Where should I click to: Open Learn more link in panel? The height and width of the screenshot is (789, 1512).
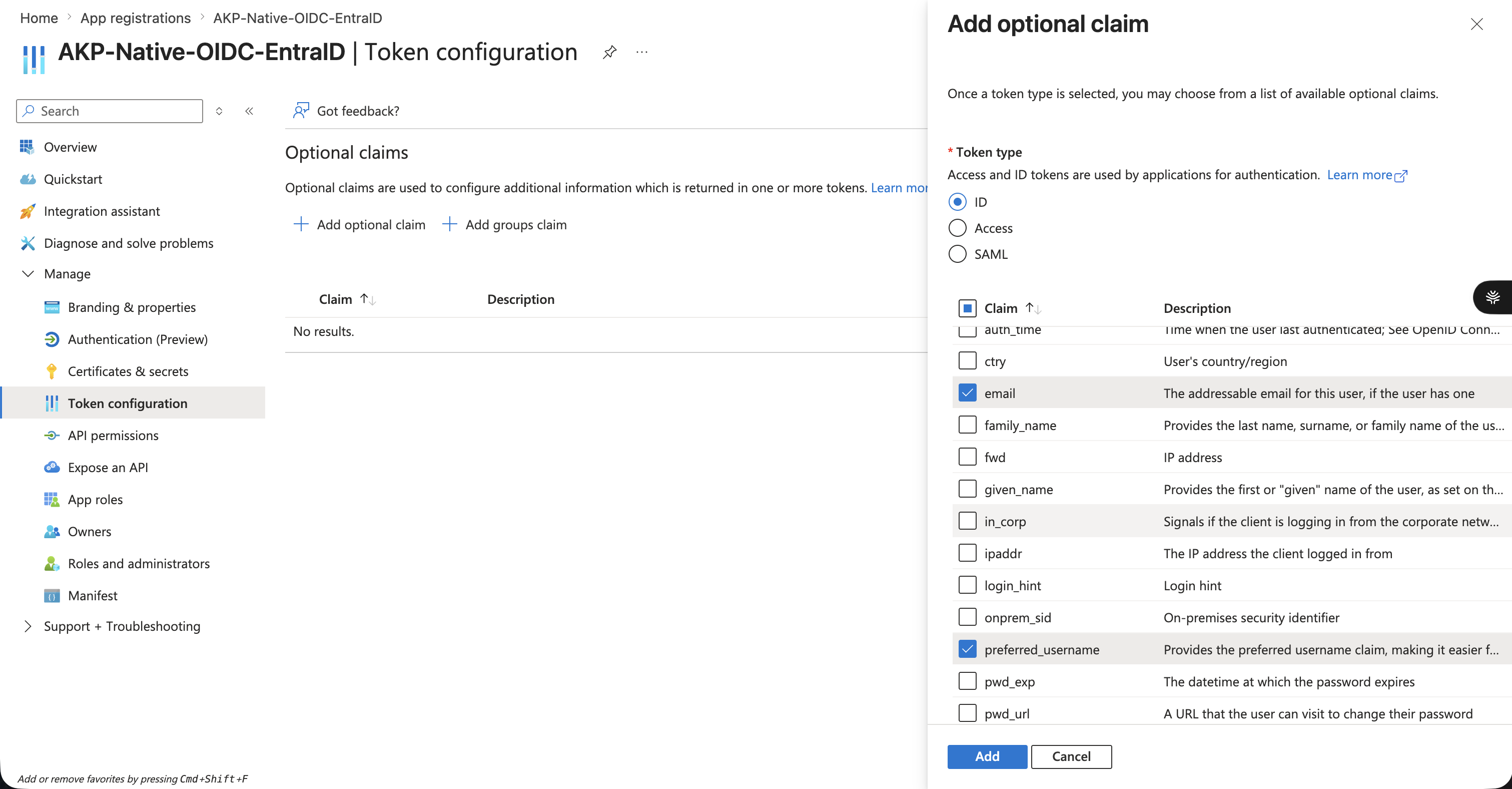coord(1366,175)
